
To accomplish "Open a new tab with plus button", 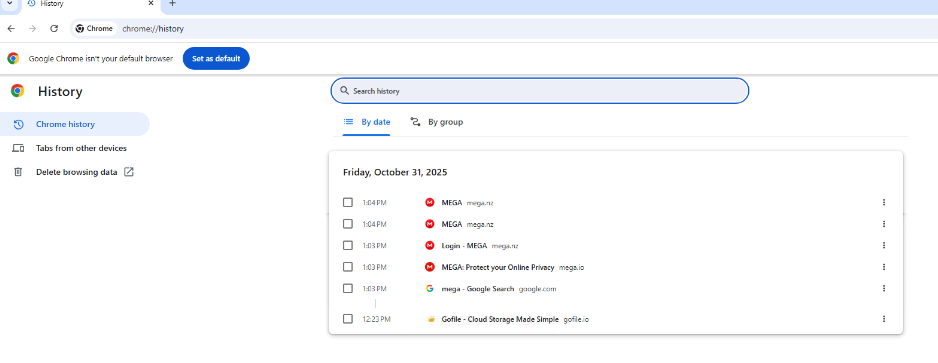I will pyautogui.click(x=172, y=4).
